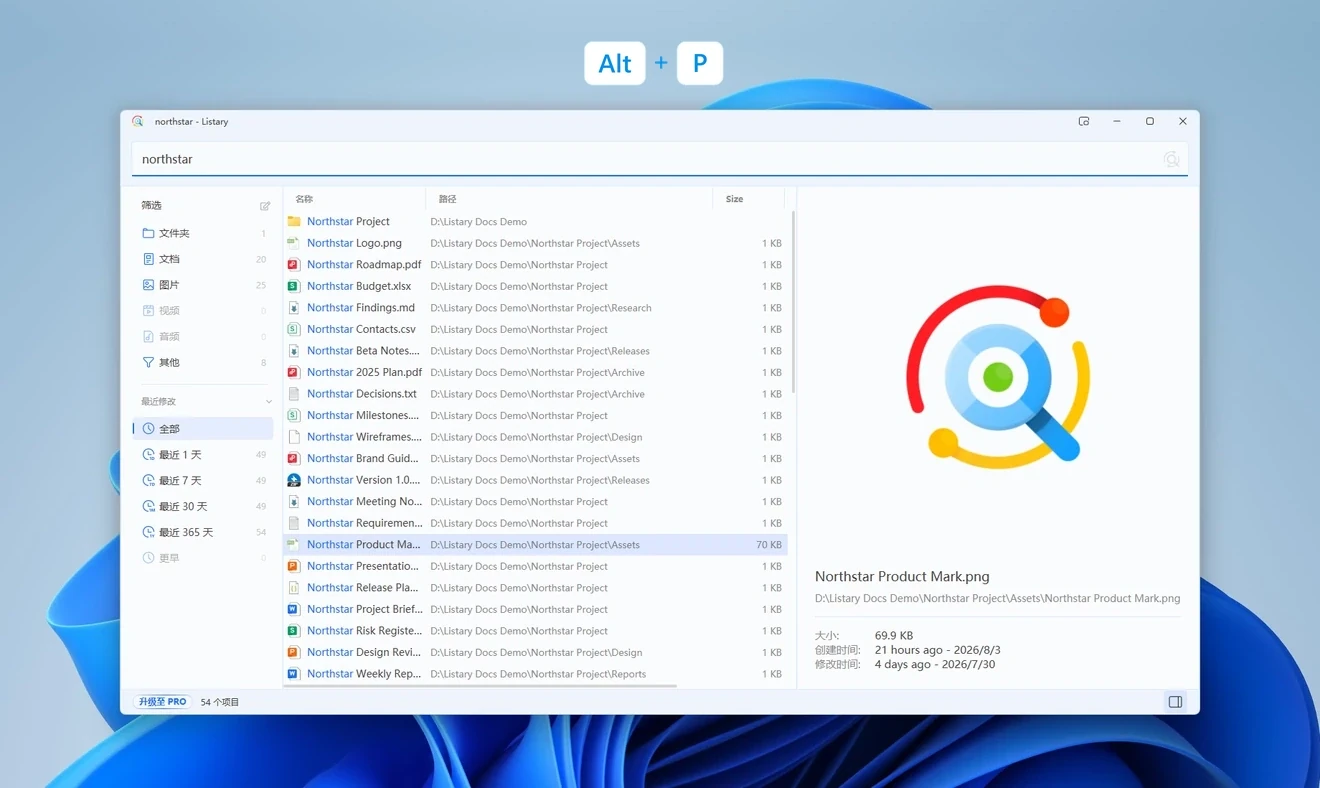Choose the 最近 7 天 time filter
Screen dimensions: 1320x788
click(203, 480)
